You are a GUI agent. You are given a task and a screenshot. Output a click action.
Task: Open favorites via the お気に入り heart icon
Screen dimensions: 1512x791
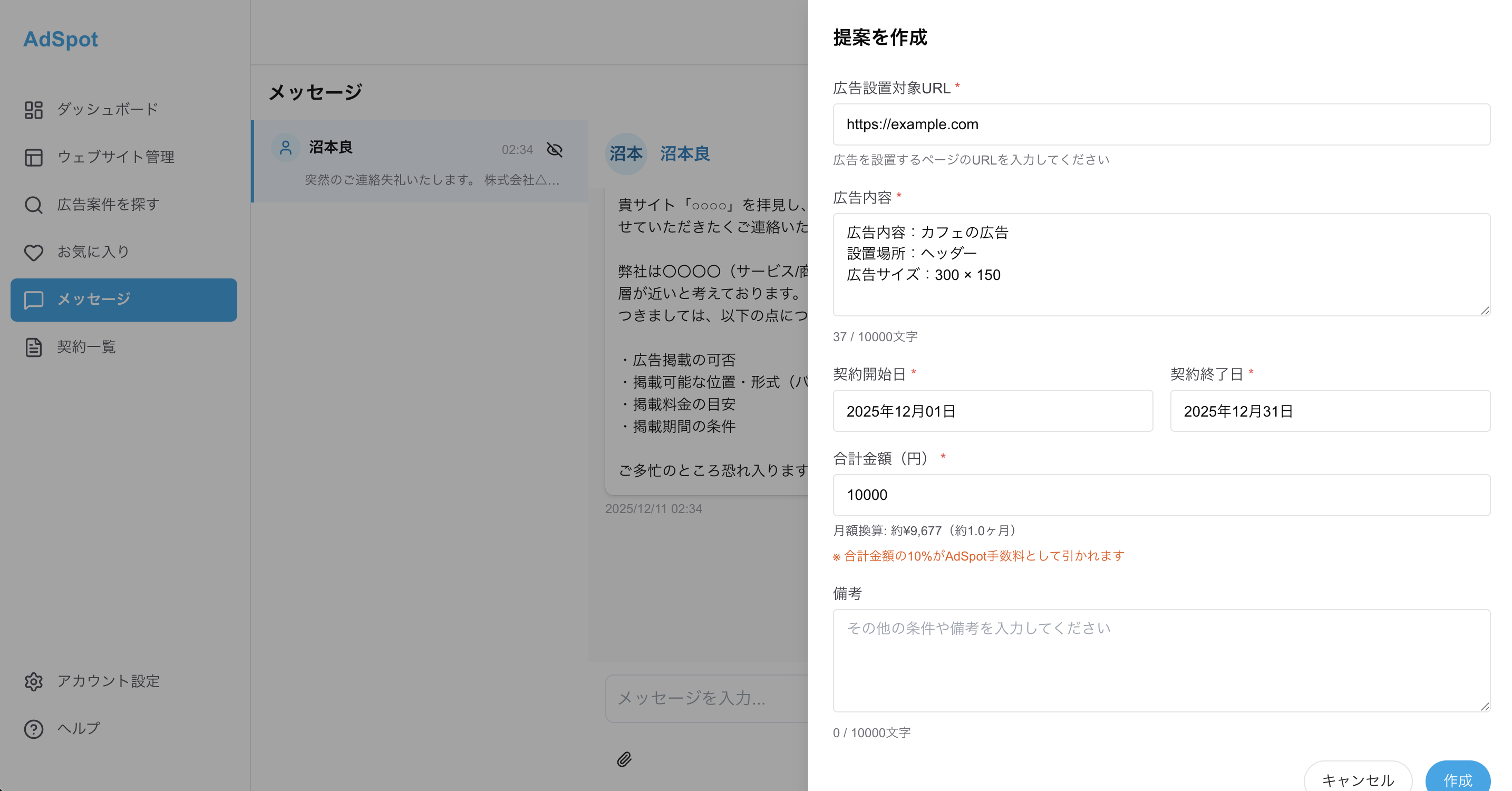(33, 252)
